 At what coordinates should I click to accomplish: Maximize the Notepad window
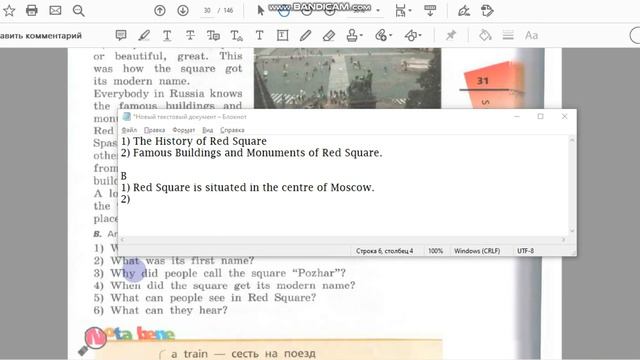(x=540, y=116)
